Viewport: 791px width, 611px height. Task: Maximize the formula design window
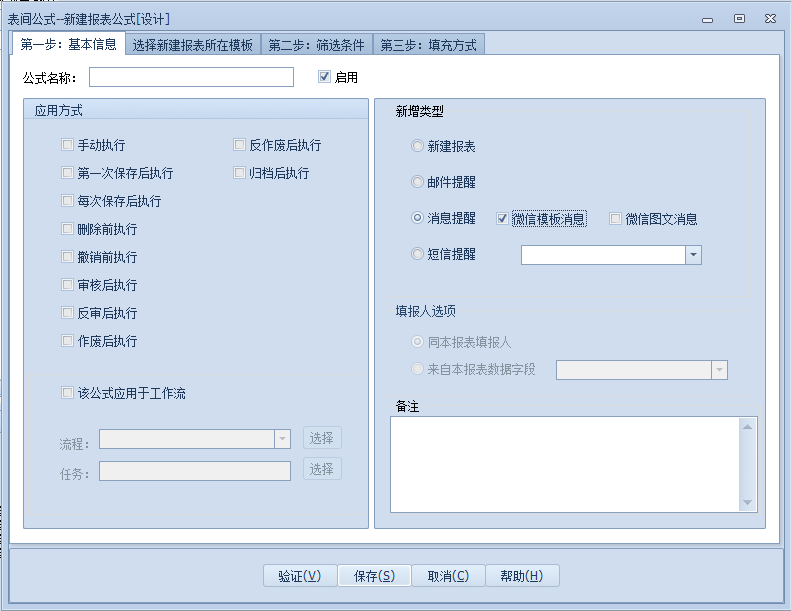[x=739, y=18]
